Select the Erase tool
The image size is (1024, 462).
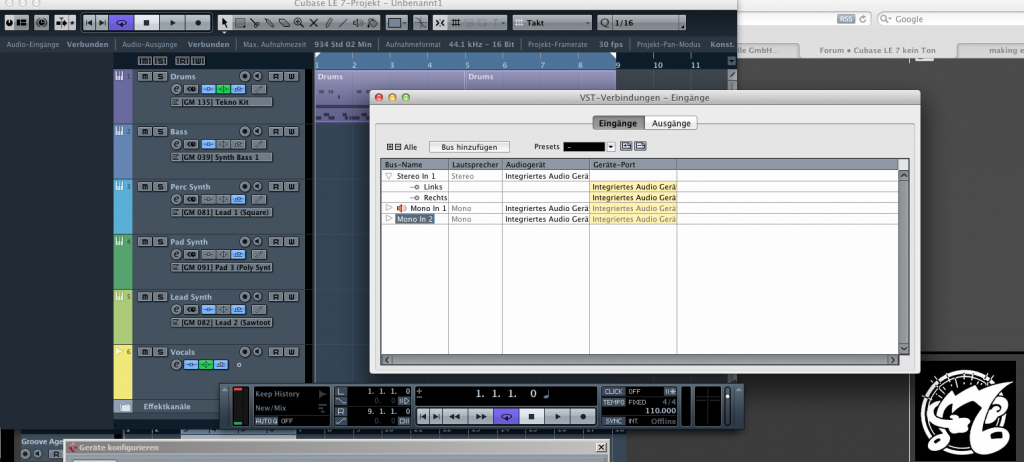[284, 23]
